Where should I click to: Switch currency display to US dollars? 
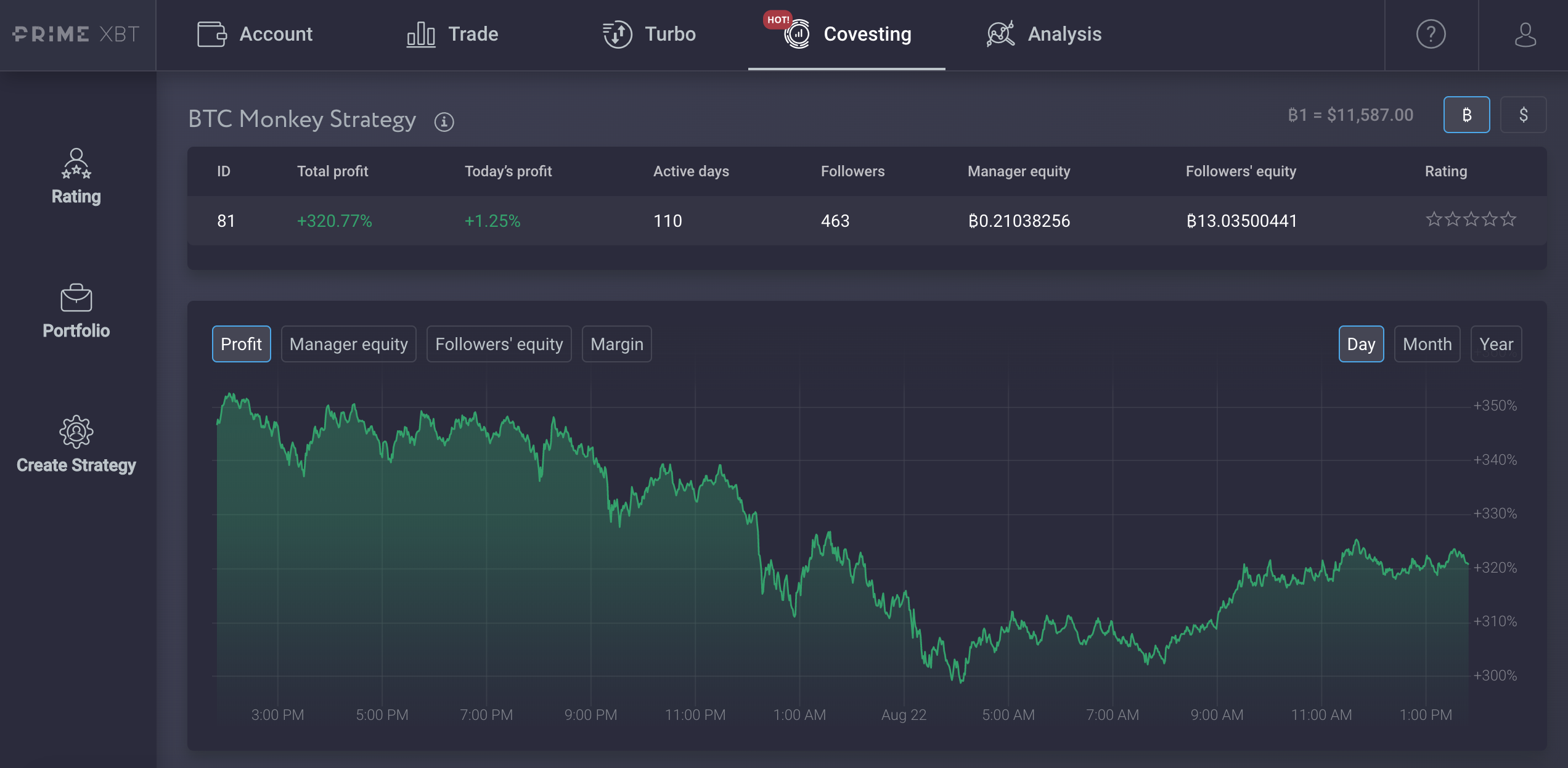point(1523,115)
